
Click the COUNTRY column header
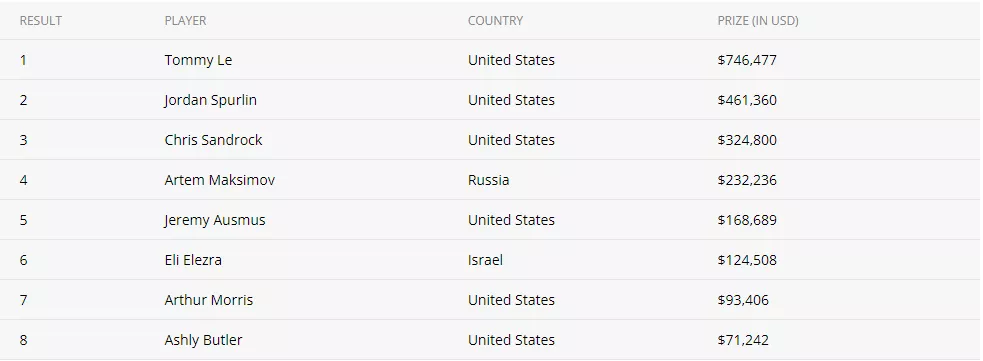[x=495, y=21]
